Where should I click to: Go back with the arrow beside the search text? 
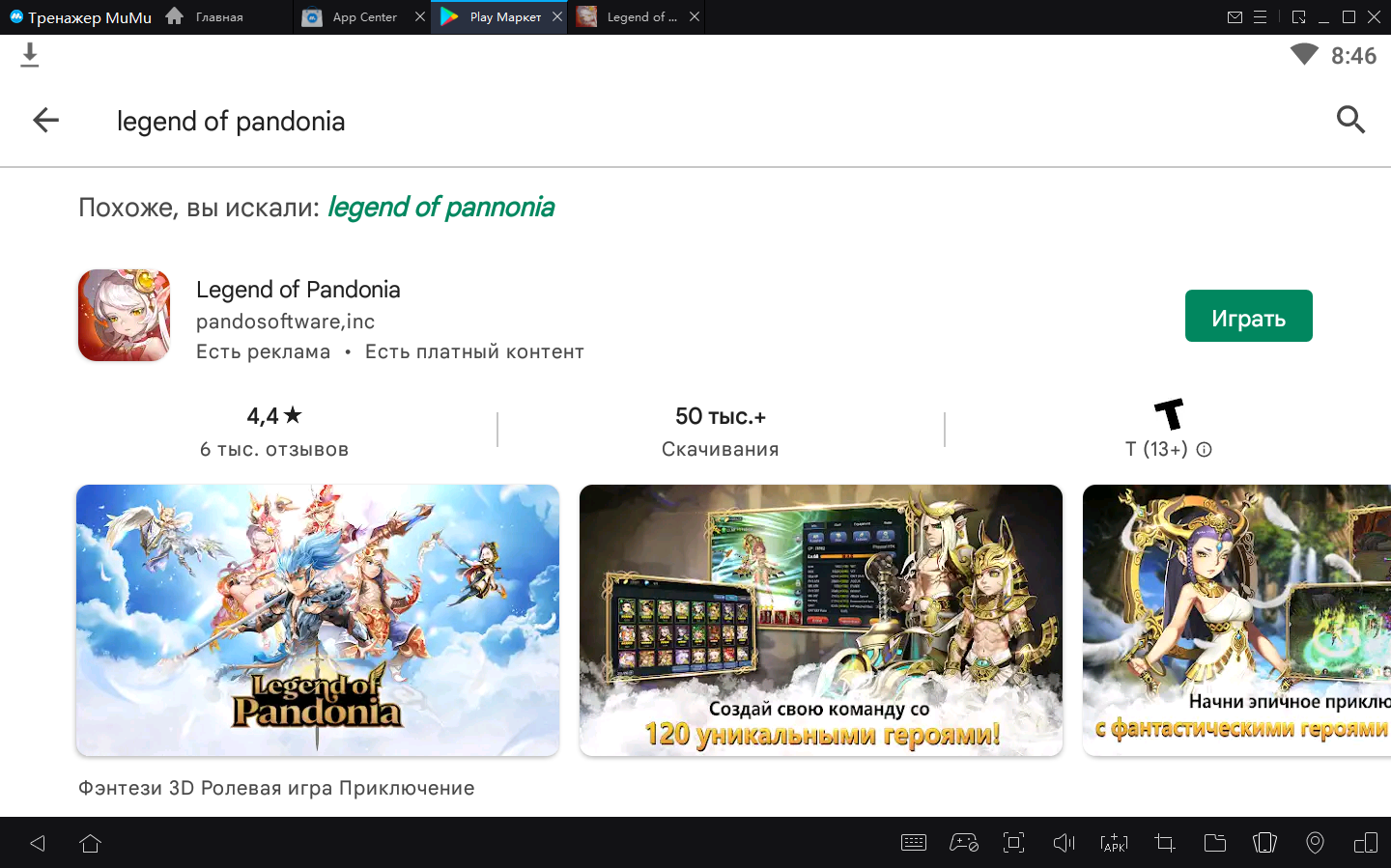point(45,120)
